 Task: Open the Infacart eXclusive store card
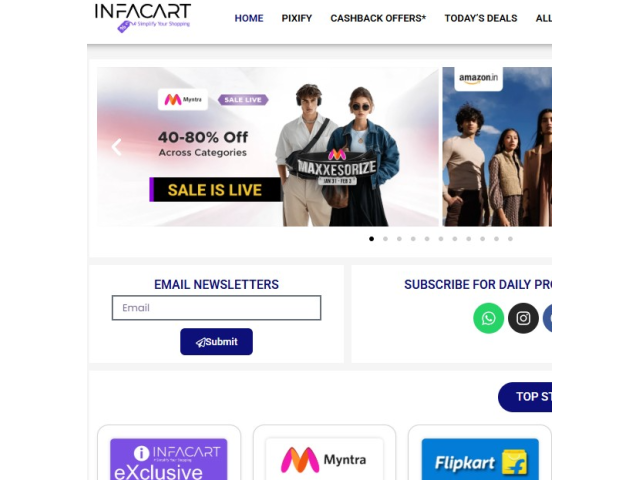pyautogui.click(x=169, y=459)
